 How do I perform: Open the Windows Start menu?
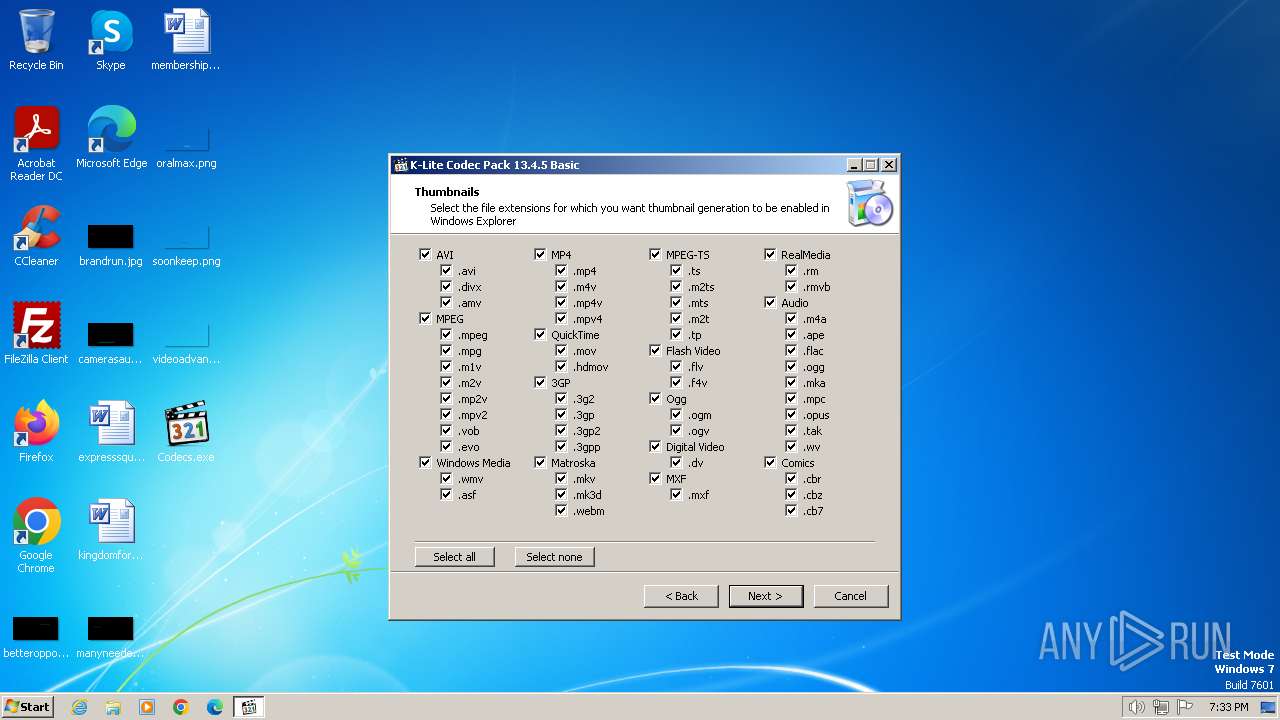coord(28,707)
